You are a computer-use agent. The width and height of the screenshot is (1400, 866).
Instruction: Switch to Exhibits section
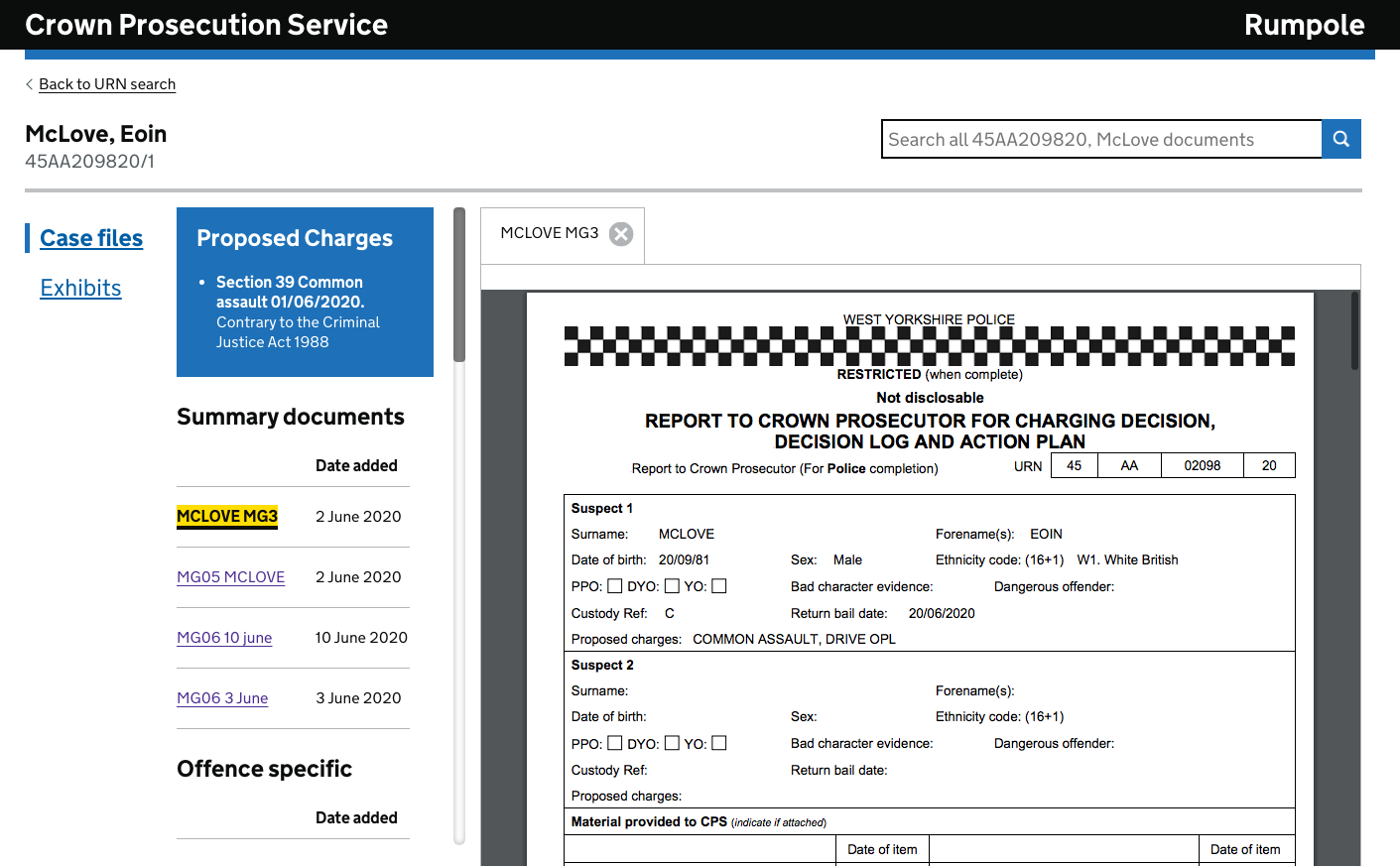pyautogui.click(x=80, y=288)
